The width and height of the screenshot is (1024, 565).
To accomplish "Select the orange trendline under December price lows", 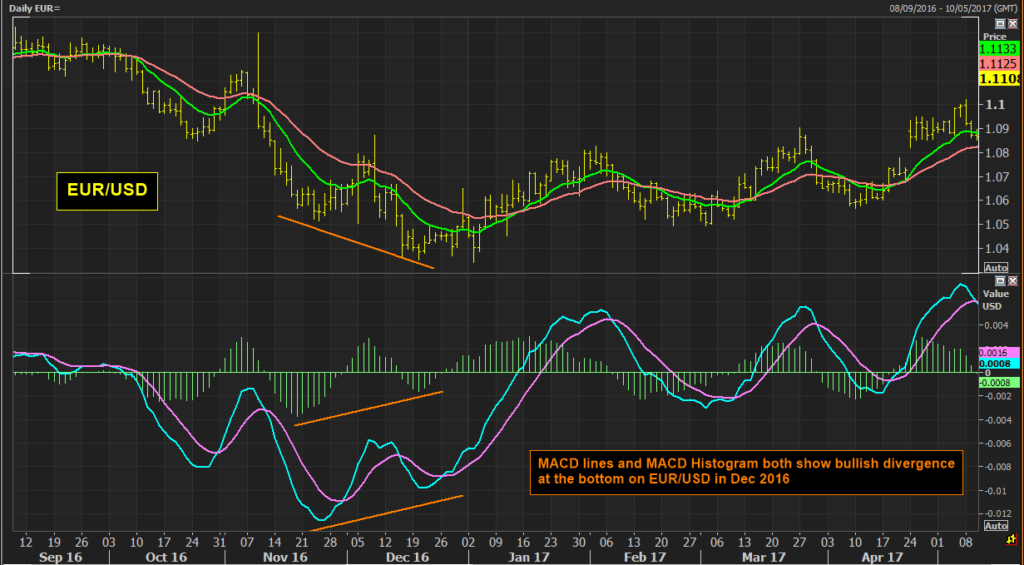I will [355, 242].
